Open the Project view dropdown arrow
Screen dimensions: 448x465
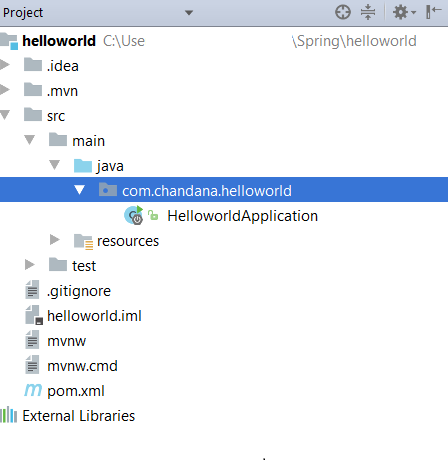(189, 13)
